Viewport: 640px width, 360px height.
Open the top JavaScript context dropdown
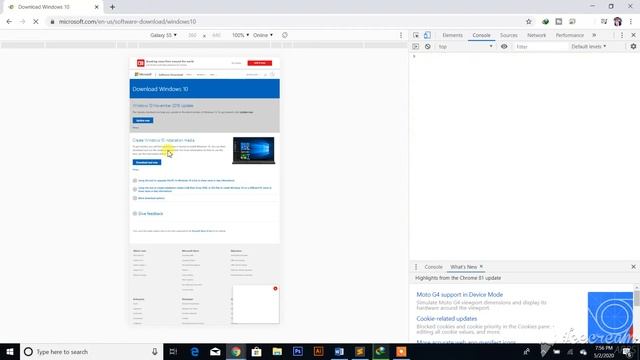(465, 47)
